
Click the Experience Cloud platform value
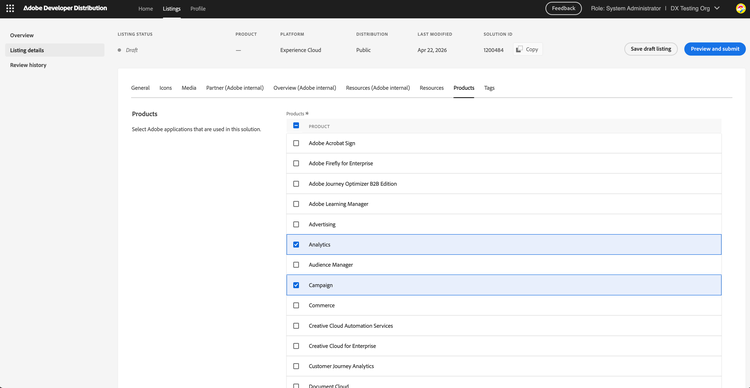(x=301, y=50)
